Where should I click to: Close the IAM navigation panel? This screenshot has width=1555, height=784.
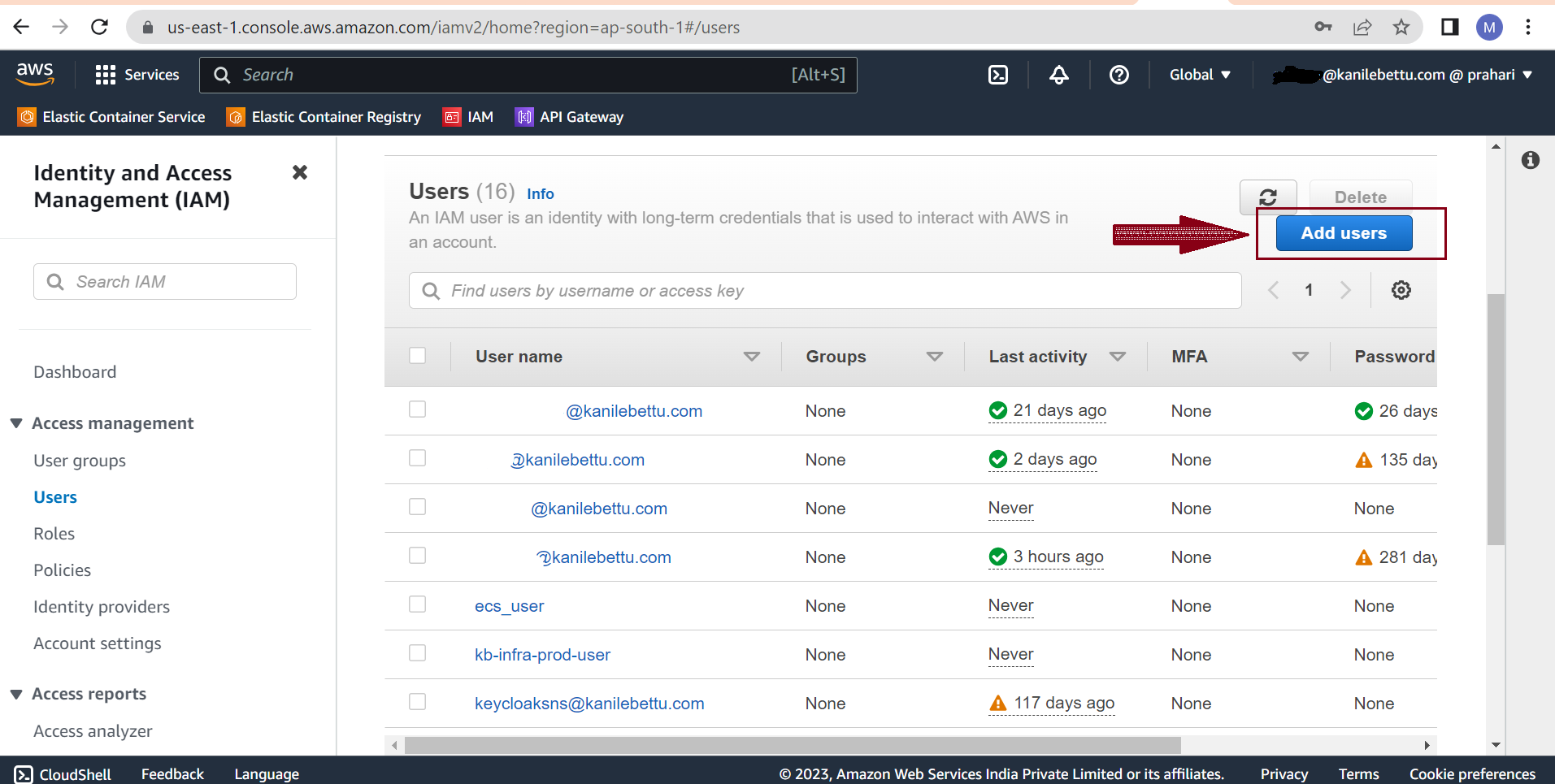tap(300, 172)
